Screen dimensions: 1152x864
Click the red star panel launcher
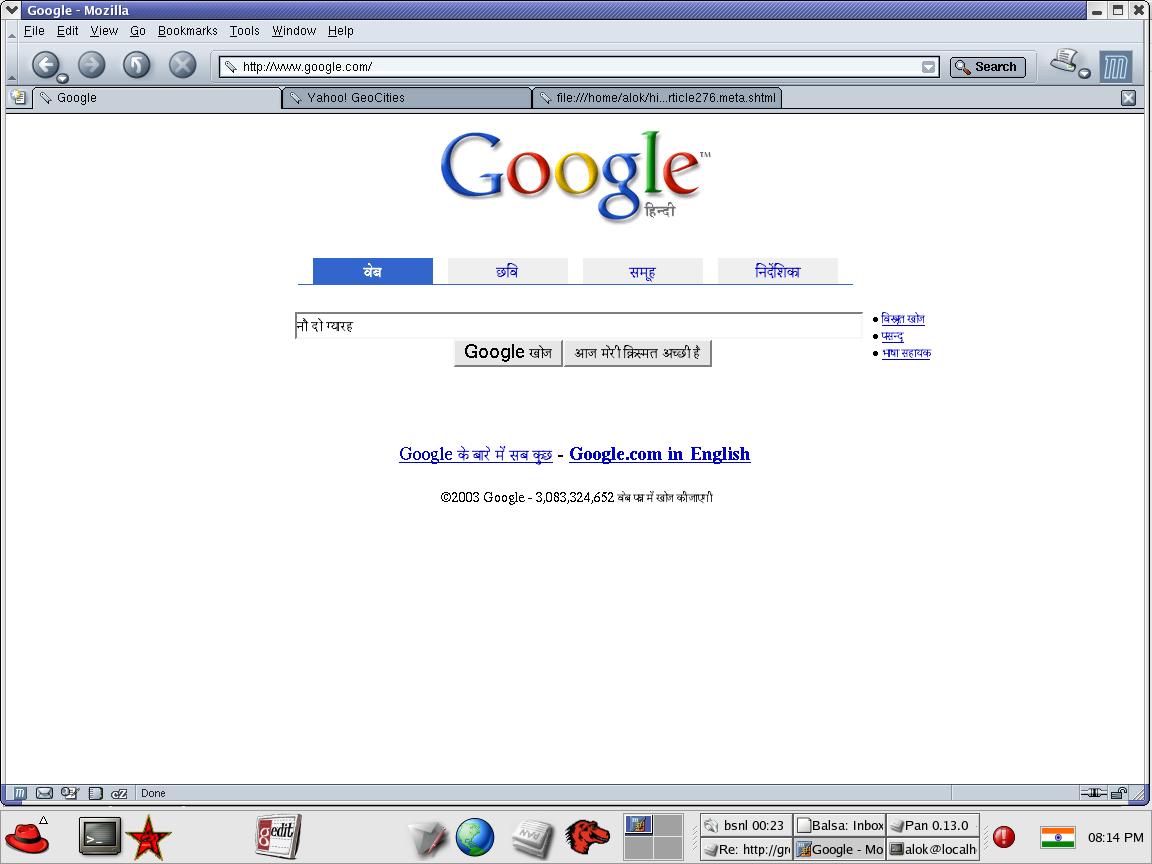click(x=148, y=838)
